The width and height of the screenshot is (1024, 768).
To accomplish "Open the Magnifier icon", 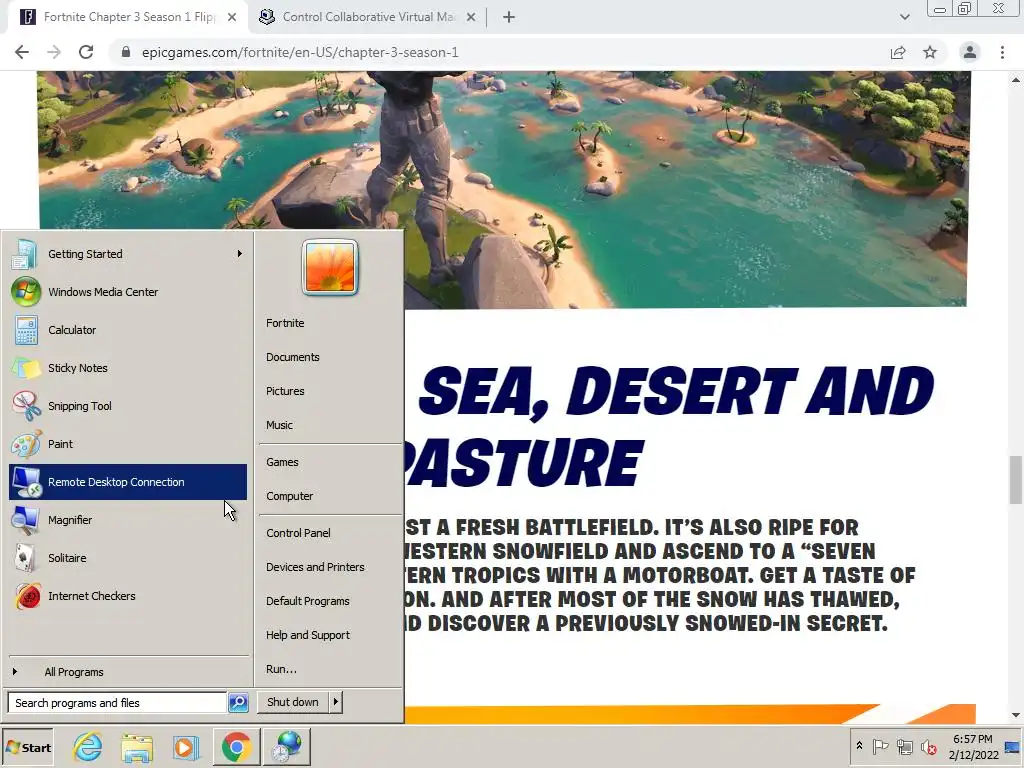I will pyautogui.click(x=26, y=520).
